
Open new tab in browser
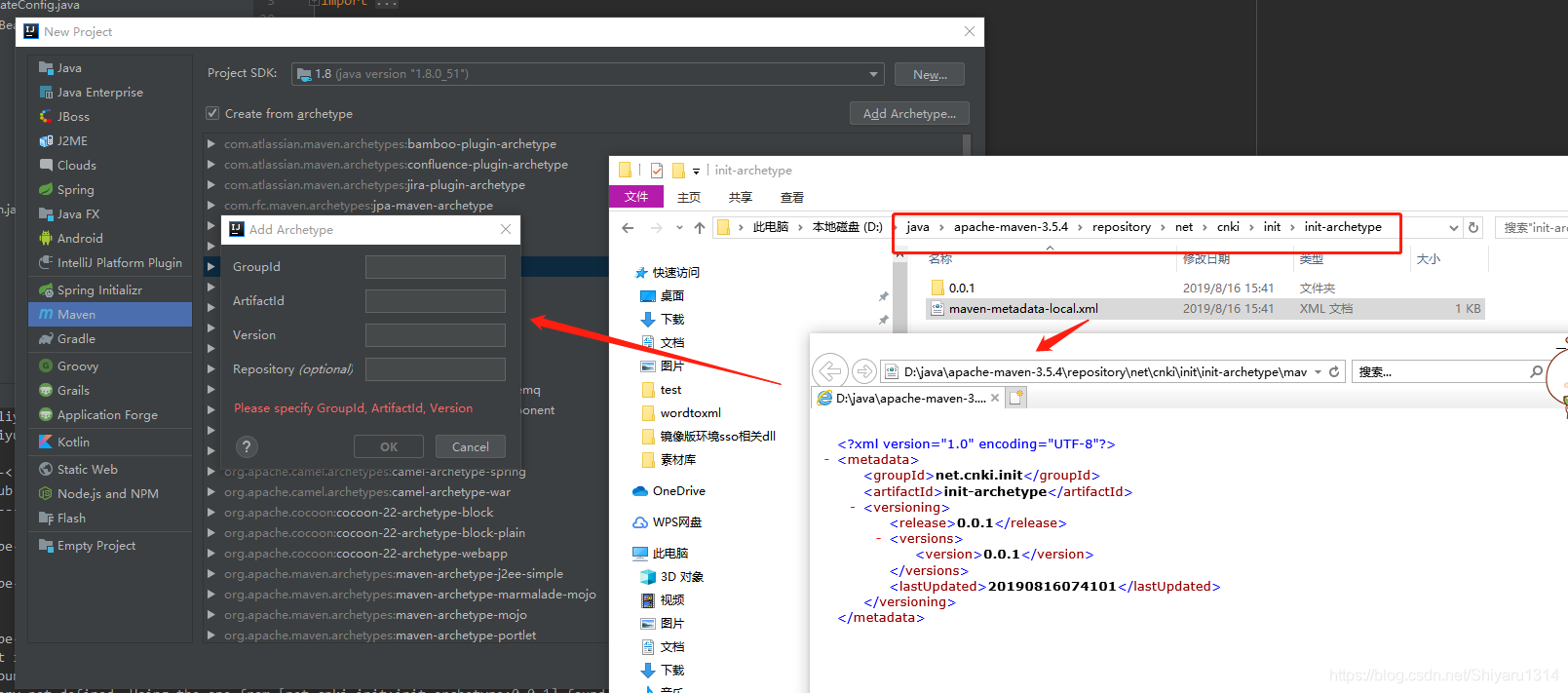point(1016,398)
